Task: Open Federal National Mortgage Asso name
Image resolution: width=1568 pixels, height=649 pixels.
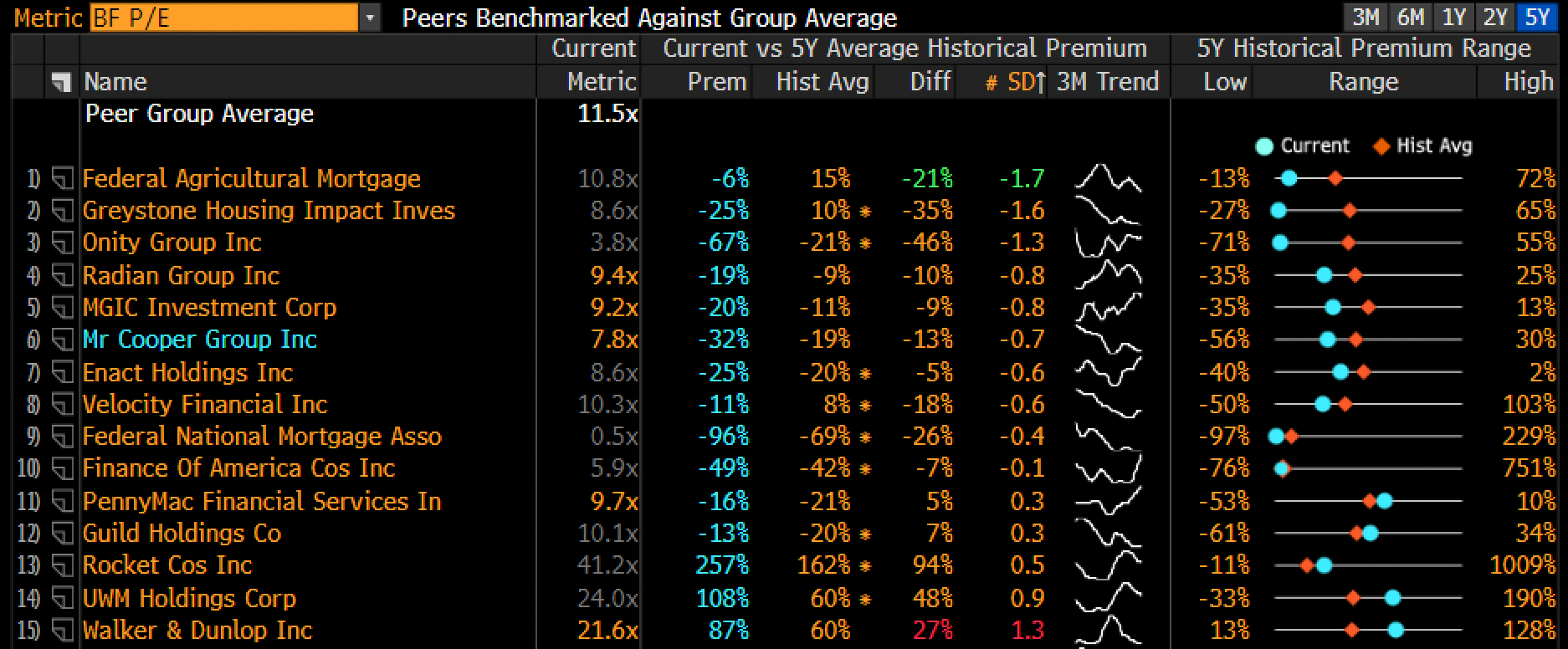Action: (x=262, y=437)
